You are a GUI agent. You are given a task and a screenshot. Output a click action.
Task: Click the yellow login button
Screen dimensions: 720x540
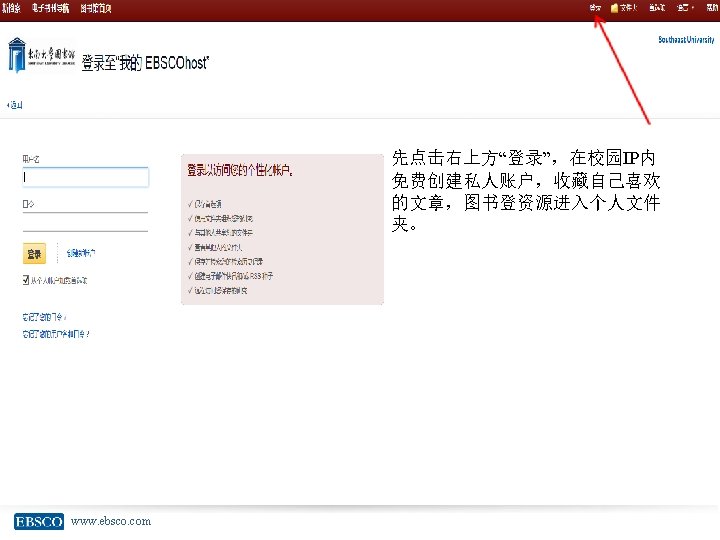[x=34, y=253]
